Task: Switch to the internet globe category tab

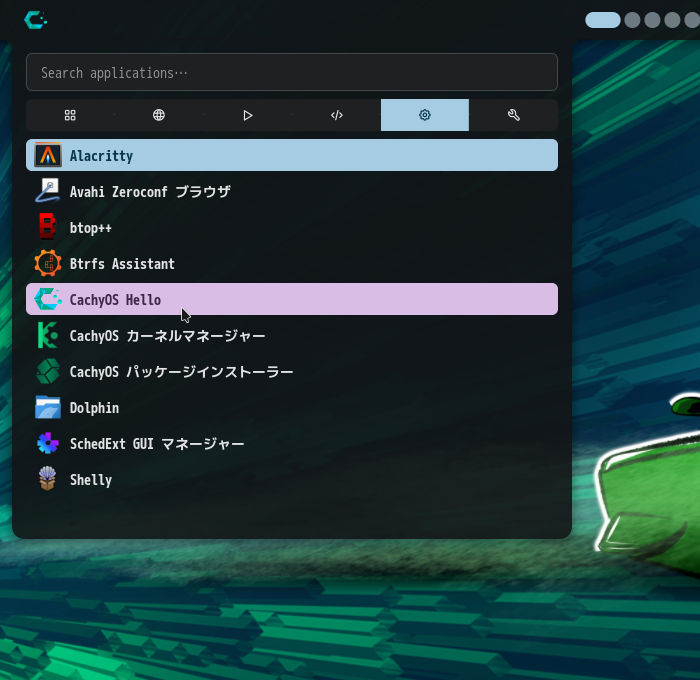Action: [159, 115]
